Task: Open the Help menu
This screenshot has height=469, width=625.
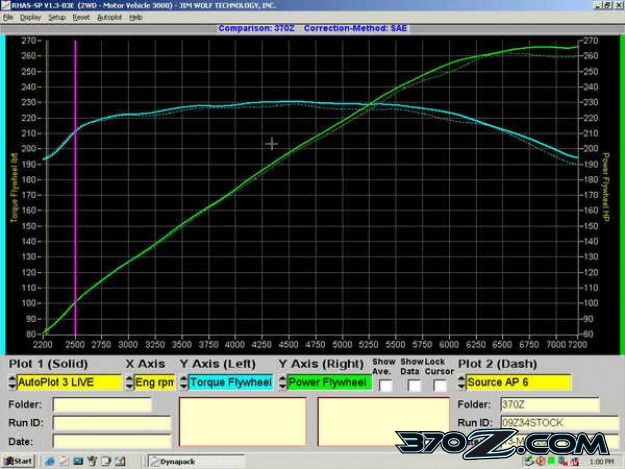Action: point(136,18)
